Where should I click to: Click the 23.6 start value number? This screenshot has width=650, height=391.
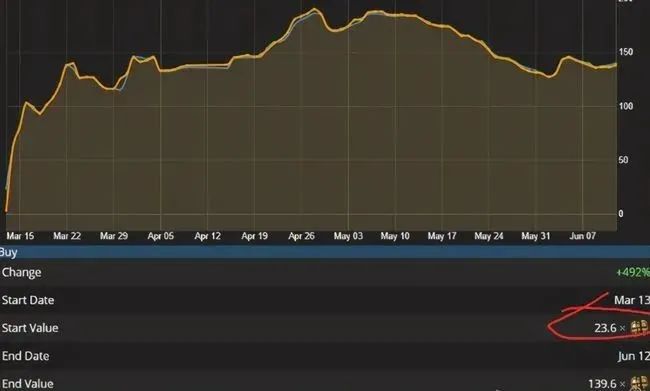pos(605,328)
